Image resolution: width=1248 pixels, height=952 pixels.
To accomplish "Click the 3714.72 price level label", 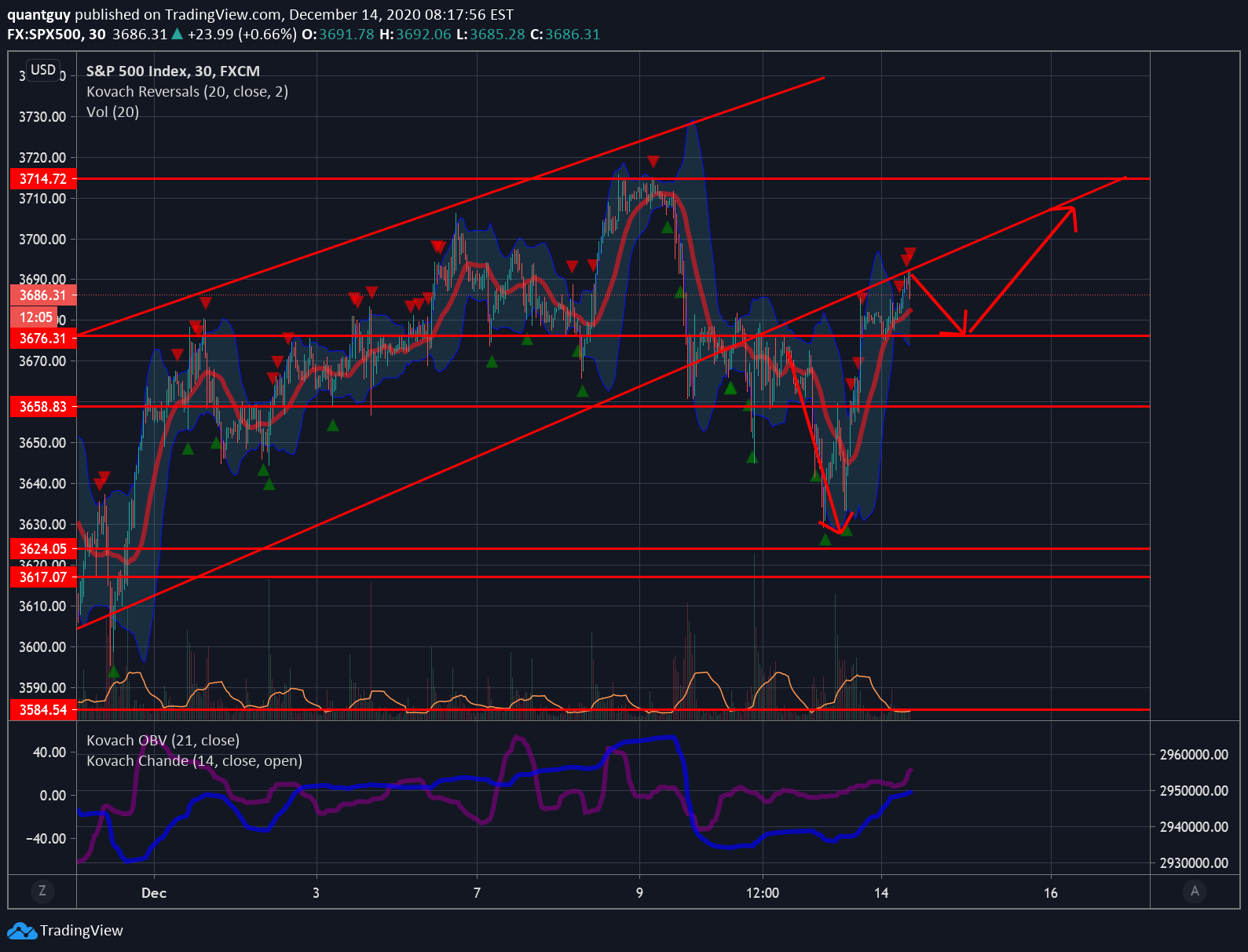I will click(43, 179).
